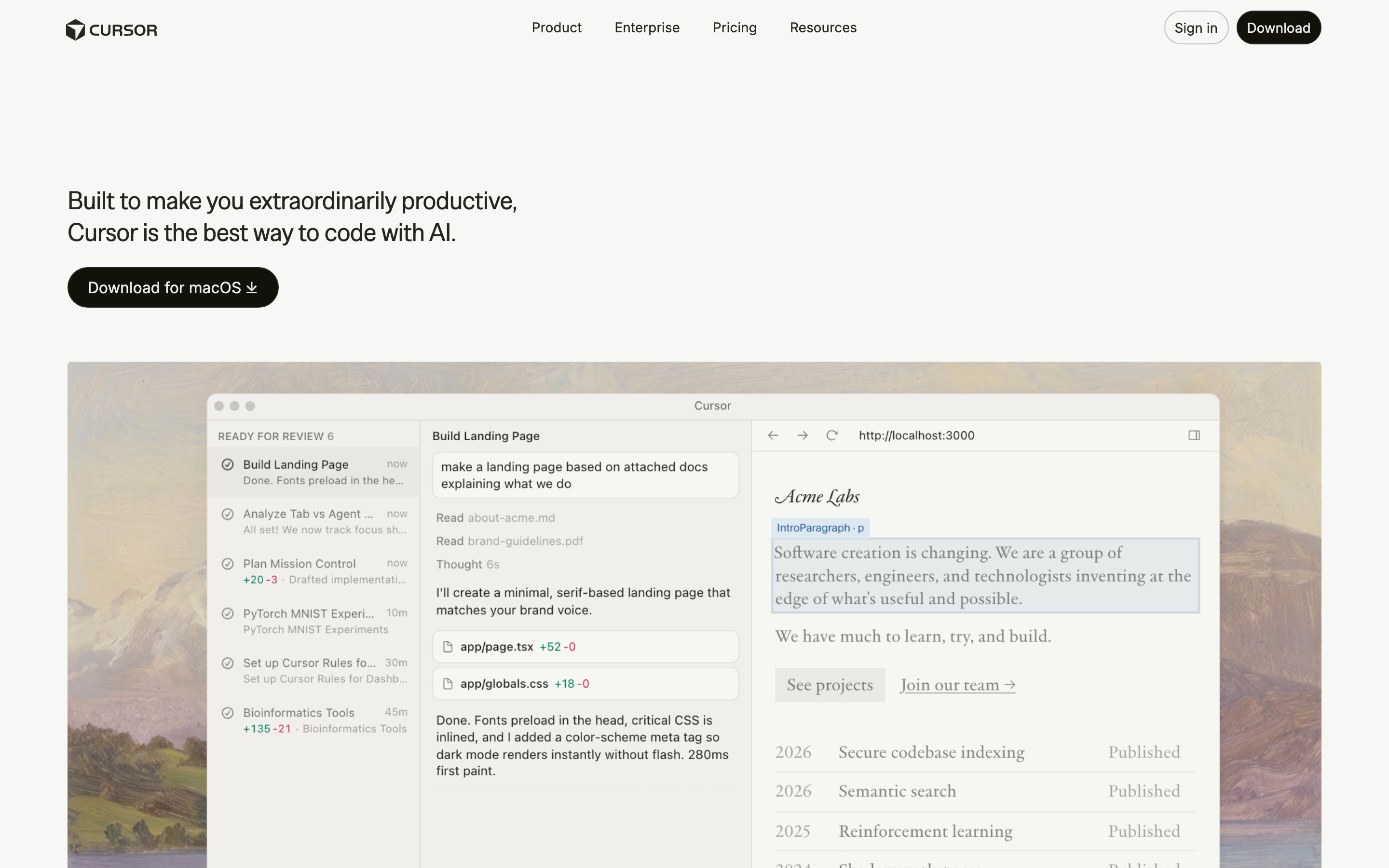Reload the localhost preview page

click(831, 435)
